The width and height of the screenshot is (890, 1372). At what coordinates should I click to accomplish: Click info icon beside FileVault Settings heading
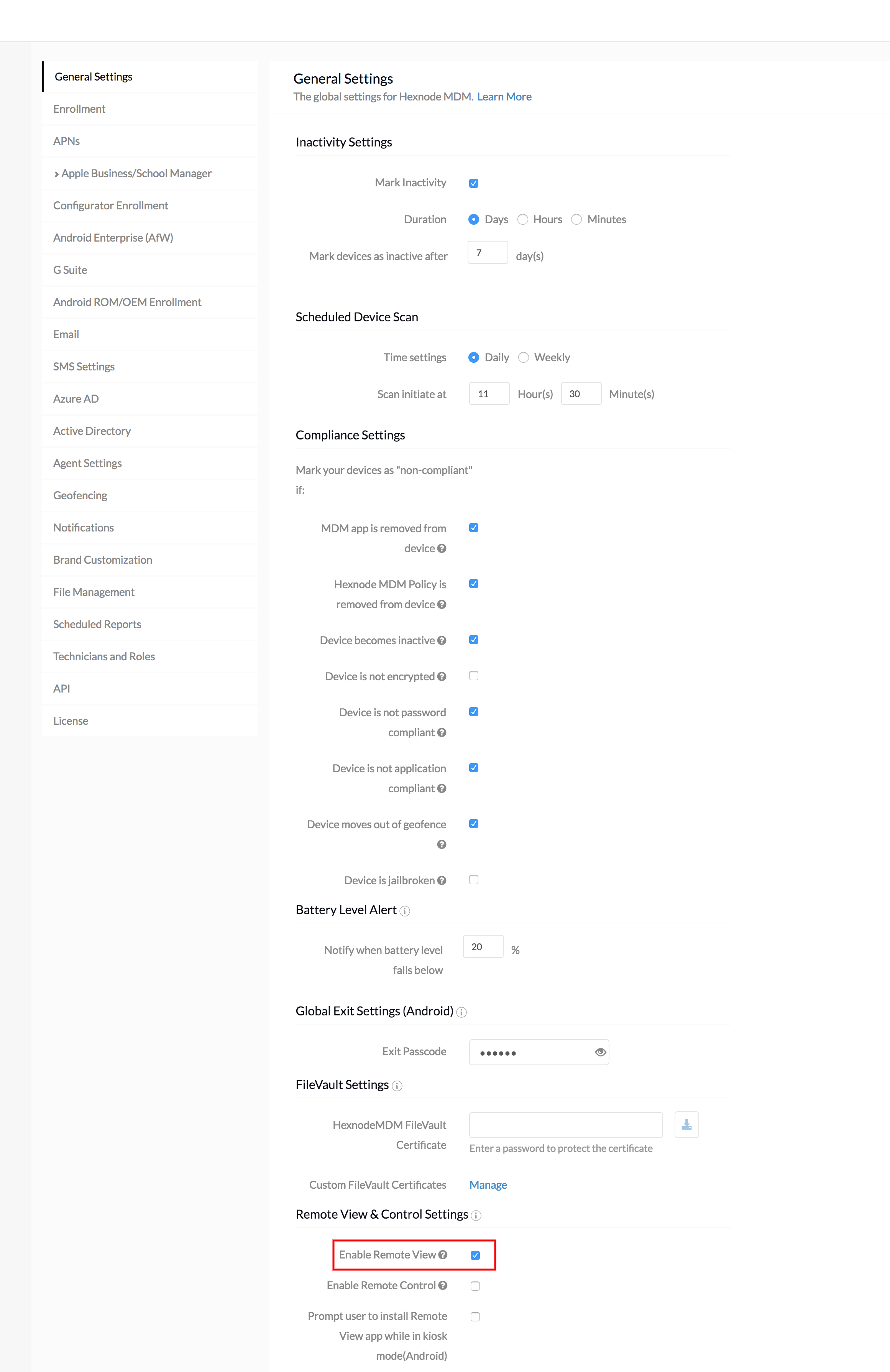pyautogui.click(x=397, y=1086)
